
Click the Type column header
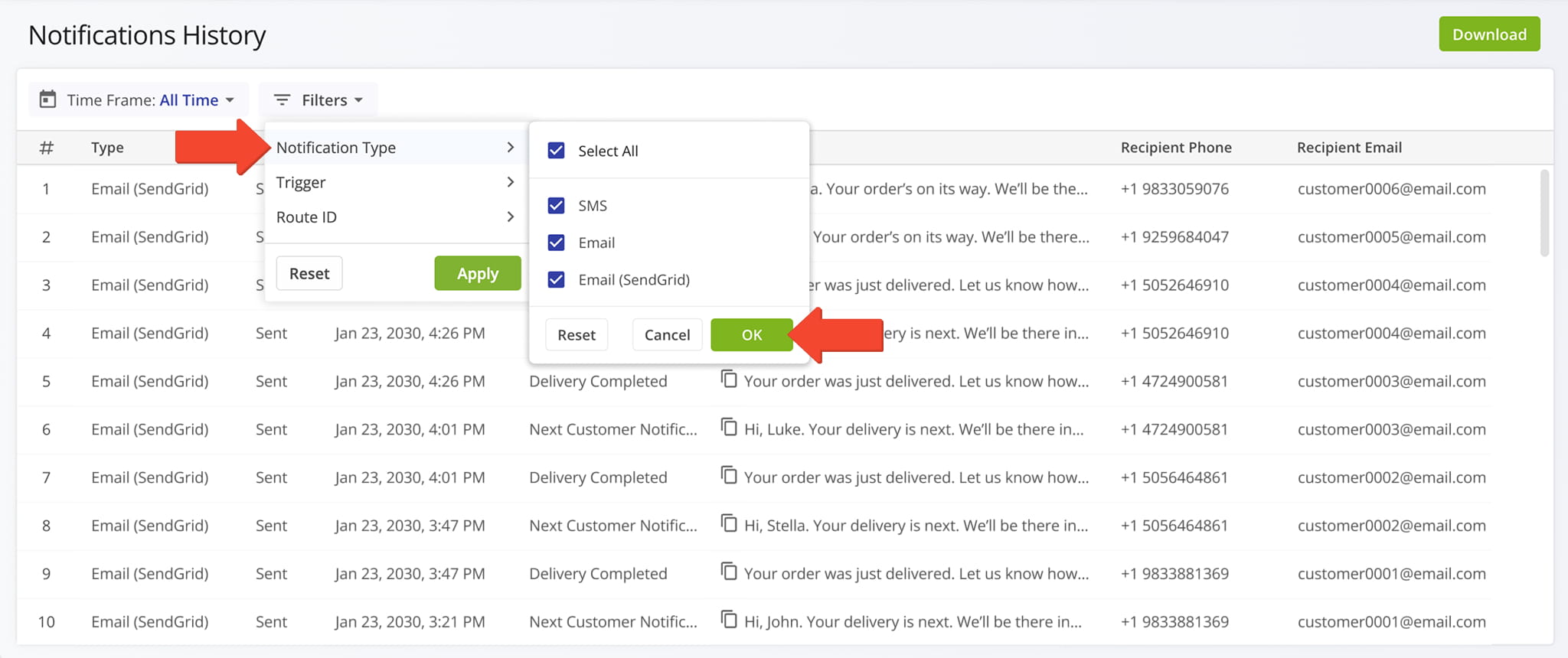107,148
